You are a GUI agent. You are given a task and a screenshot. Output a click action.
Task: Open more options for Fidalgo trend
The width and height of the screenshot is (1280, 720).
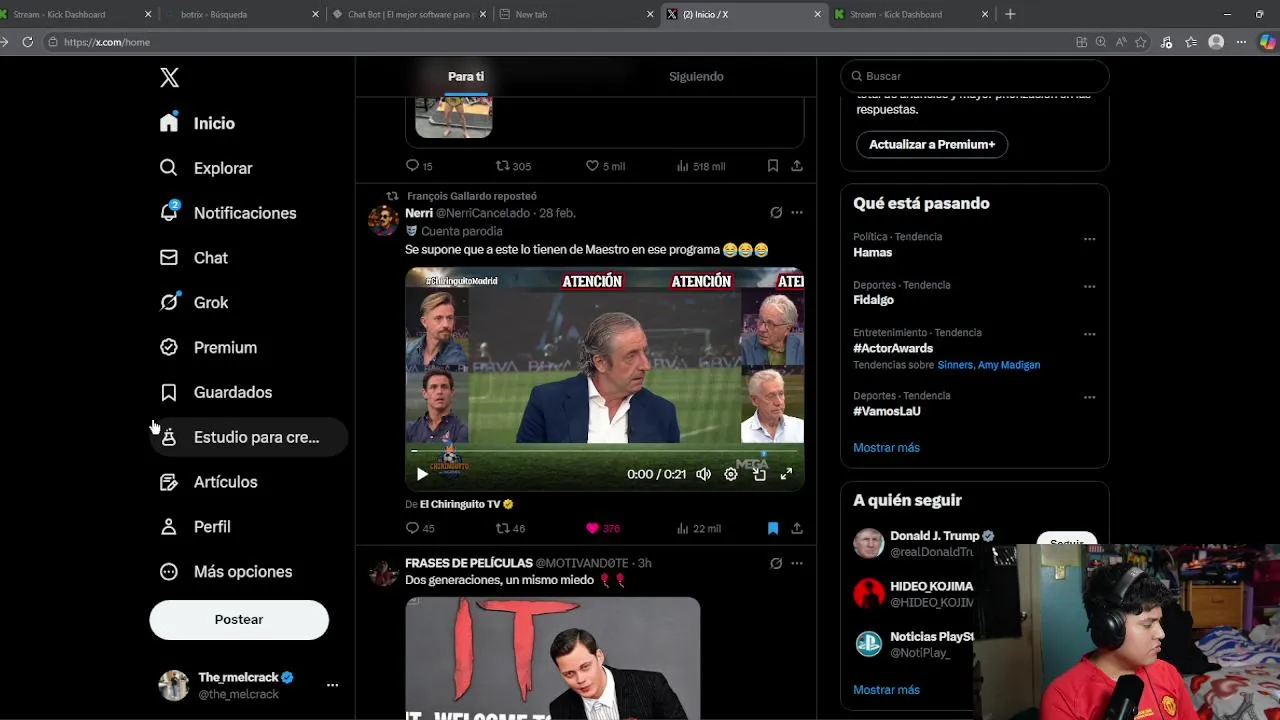point(1089,286)
